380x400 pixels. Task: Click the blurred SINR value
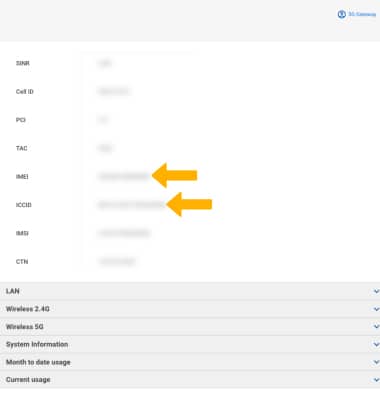(x=105, y=63)
